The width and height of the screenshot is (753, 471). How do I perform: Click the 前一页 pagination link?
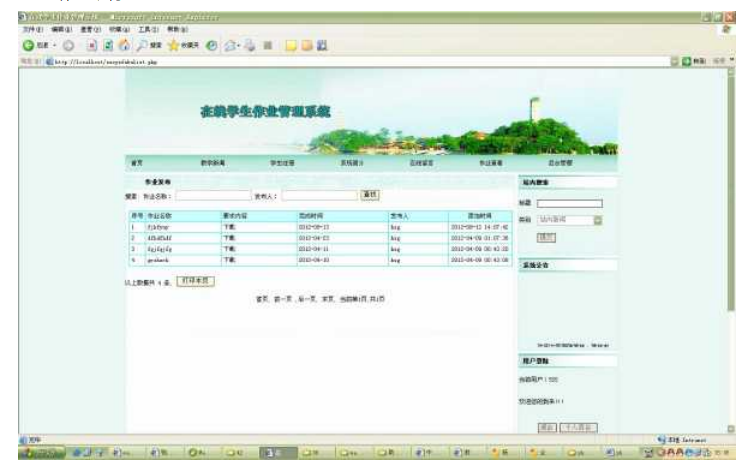click(x=283, y=299)
